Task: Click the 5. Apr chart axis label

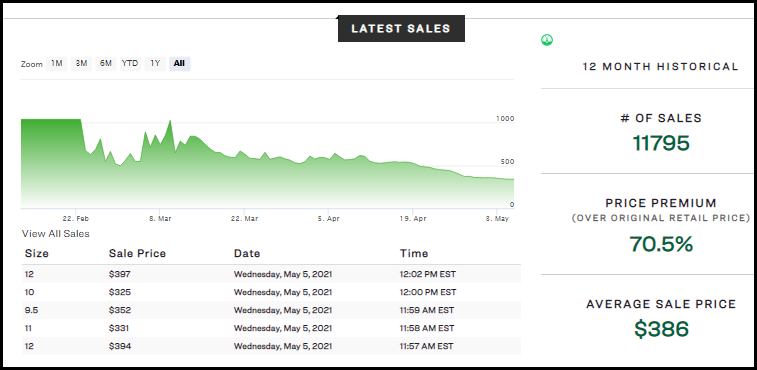Action: 328,219
